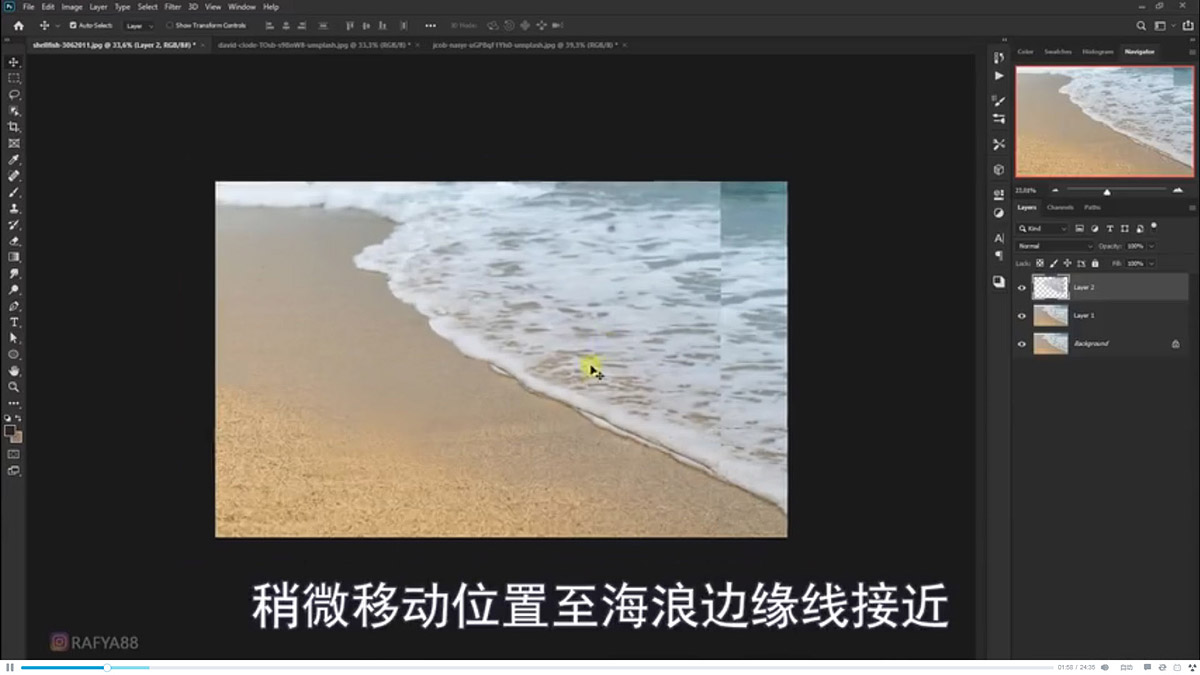Image resolution: width=1200 pixels, height=675 pixels.
Task: Switch to the Channels tab
Action: (x=1060, y=207)
